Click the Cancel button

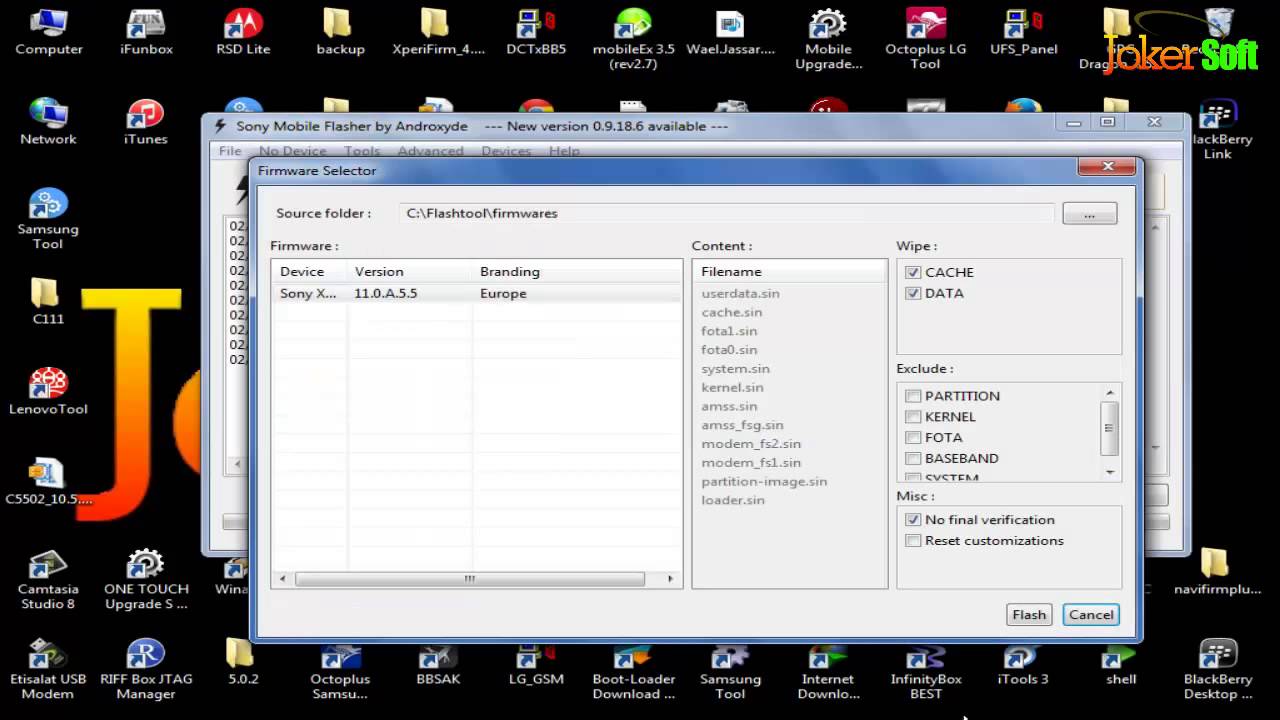pos(1091,615)
